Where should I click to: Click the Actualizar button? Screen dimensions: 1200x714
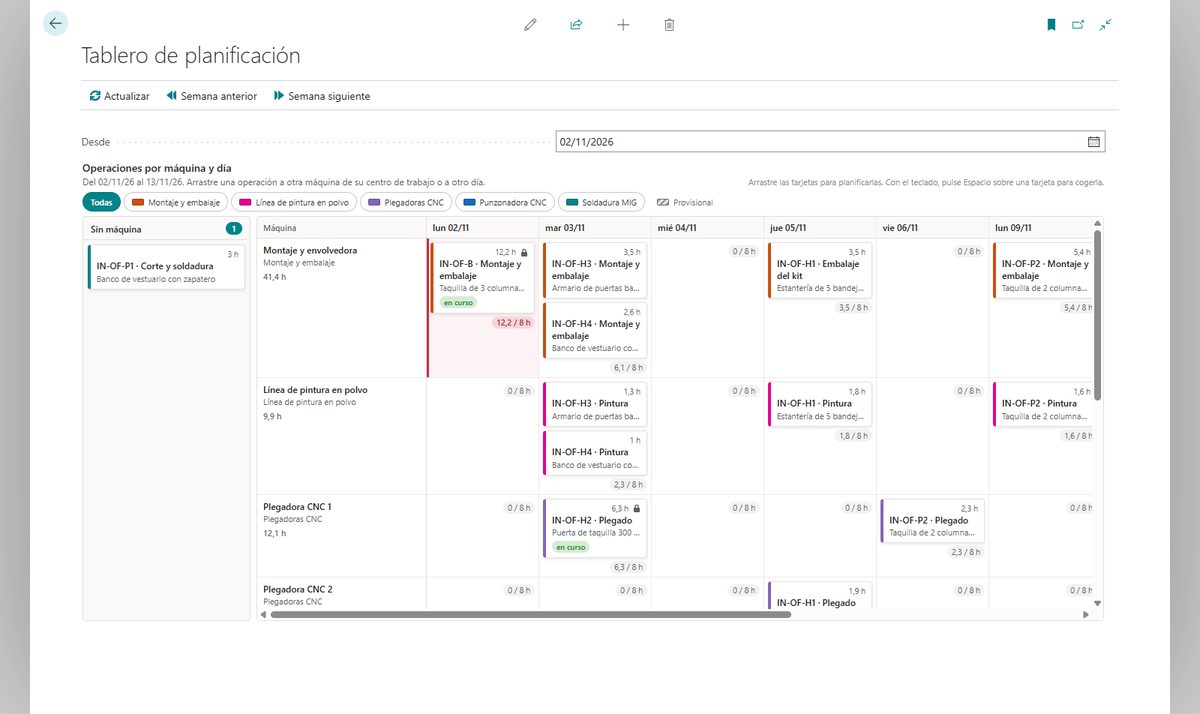coord(120,96)
